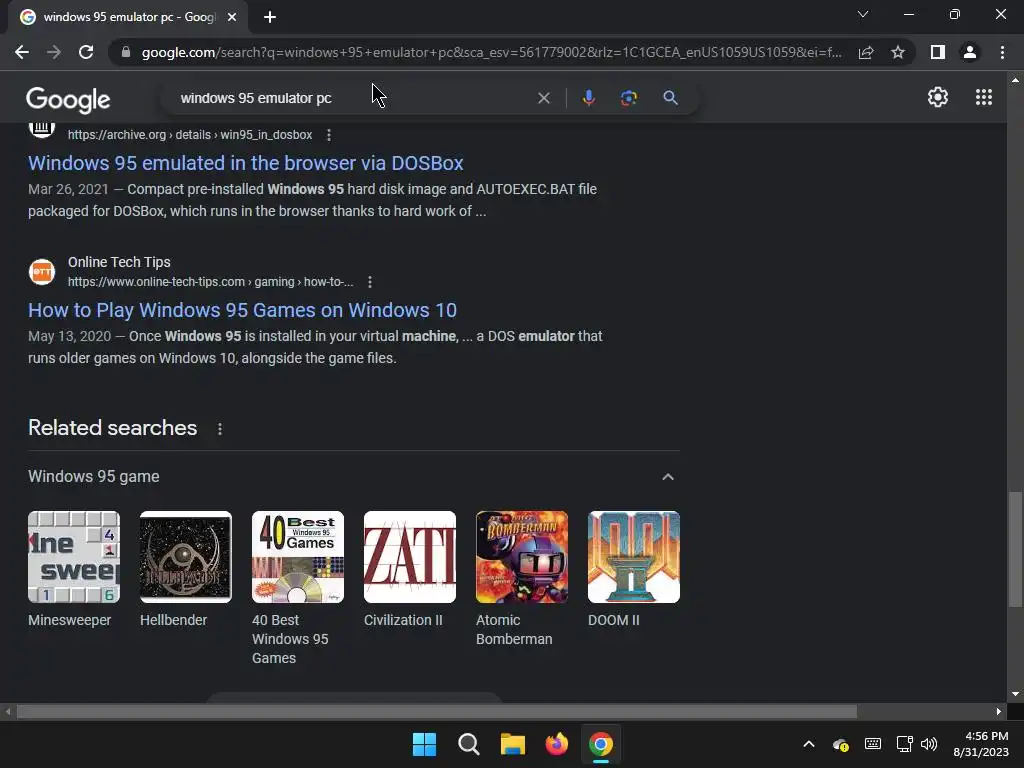
Task: Open the Chrome profile menu
Action: coord(970,52)
